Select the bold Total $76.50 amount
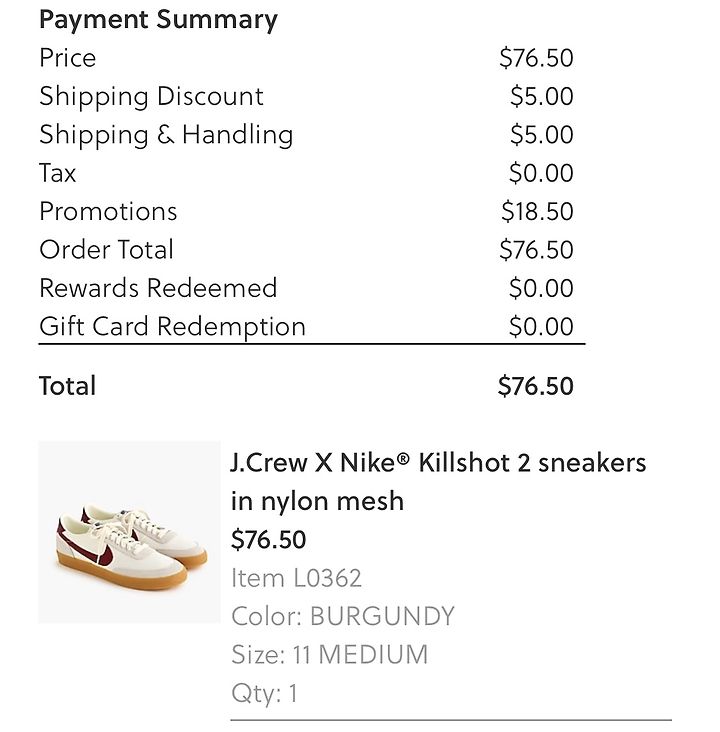This screenshot has height=732, width=720. click(x=536, y=386)
